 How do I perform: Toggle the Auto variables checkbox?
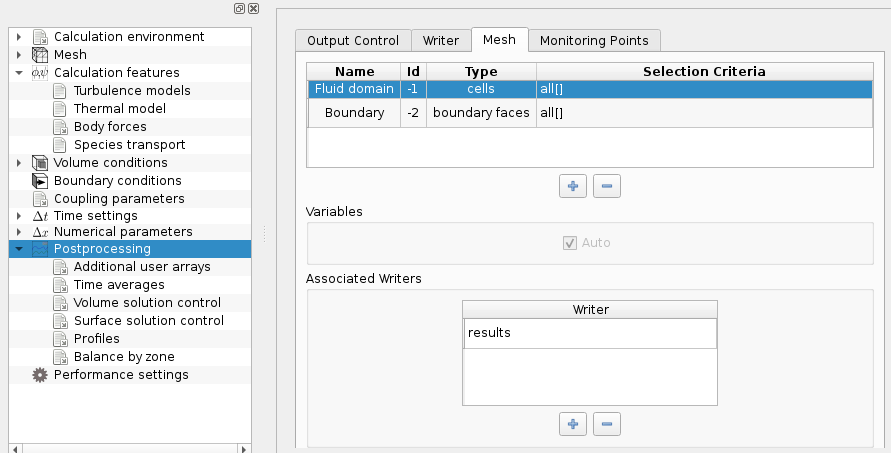tap(570, 243)
